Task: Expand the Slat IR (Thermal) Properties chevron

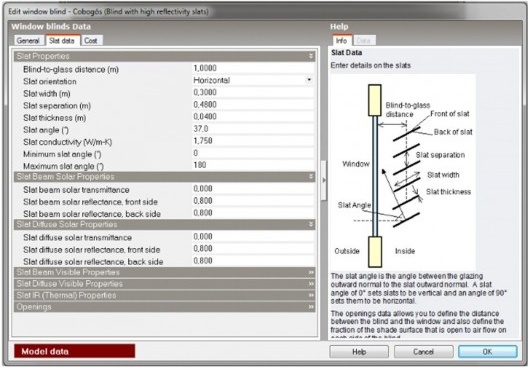Action: click(x=310, y=295)
